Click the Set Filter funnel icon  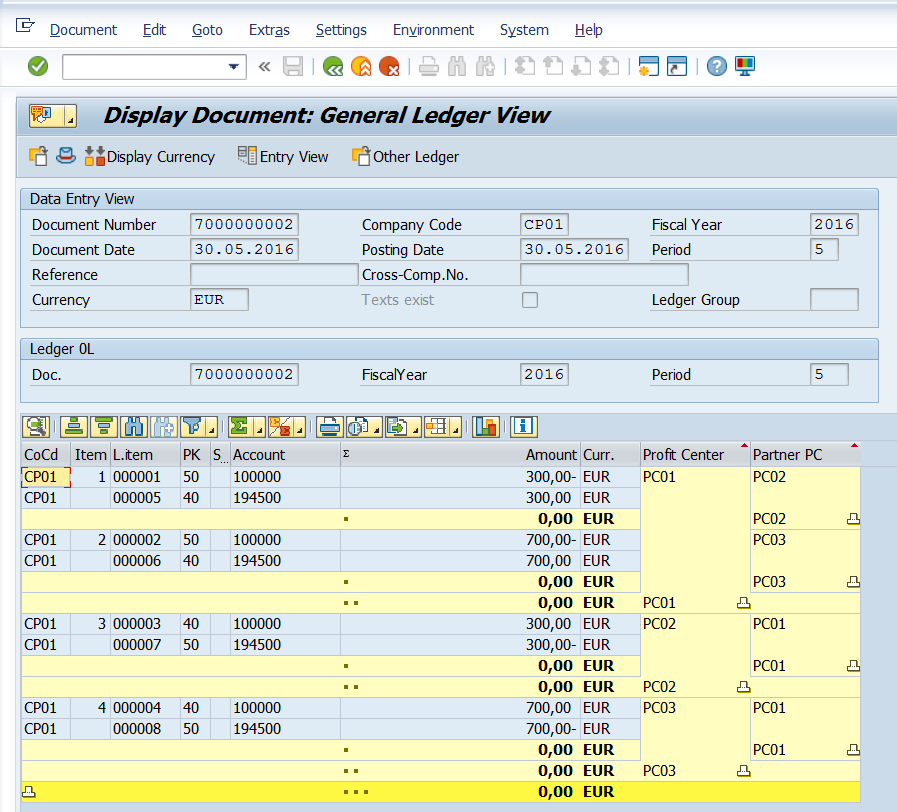[x=193, y=427]
